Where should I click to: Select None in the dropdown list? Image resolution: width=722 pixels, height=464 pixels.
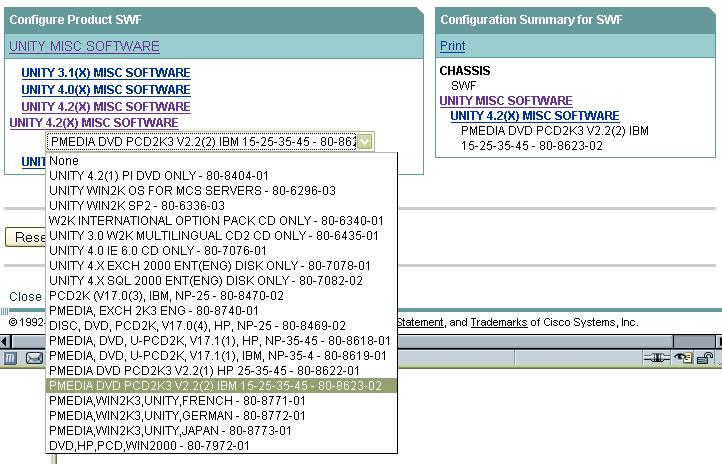(221, 161)
